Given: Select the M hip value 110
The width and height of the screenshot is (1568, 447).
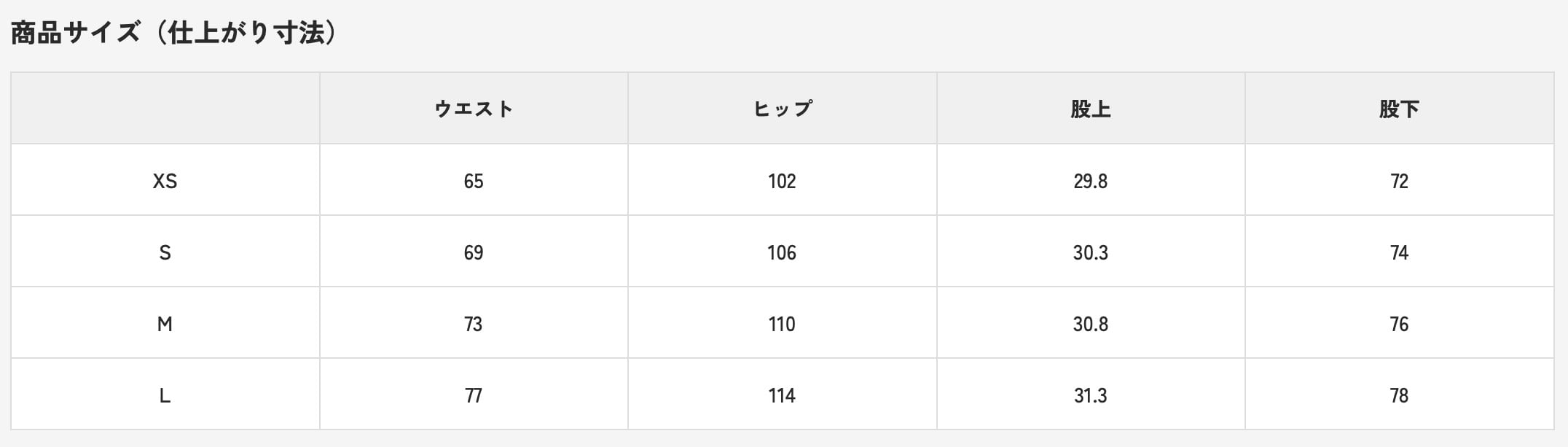Looking at the screenshot, I should (782, 324).
